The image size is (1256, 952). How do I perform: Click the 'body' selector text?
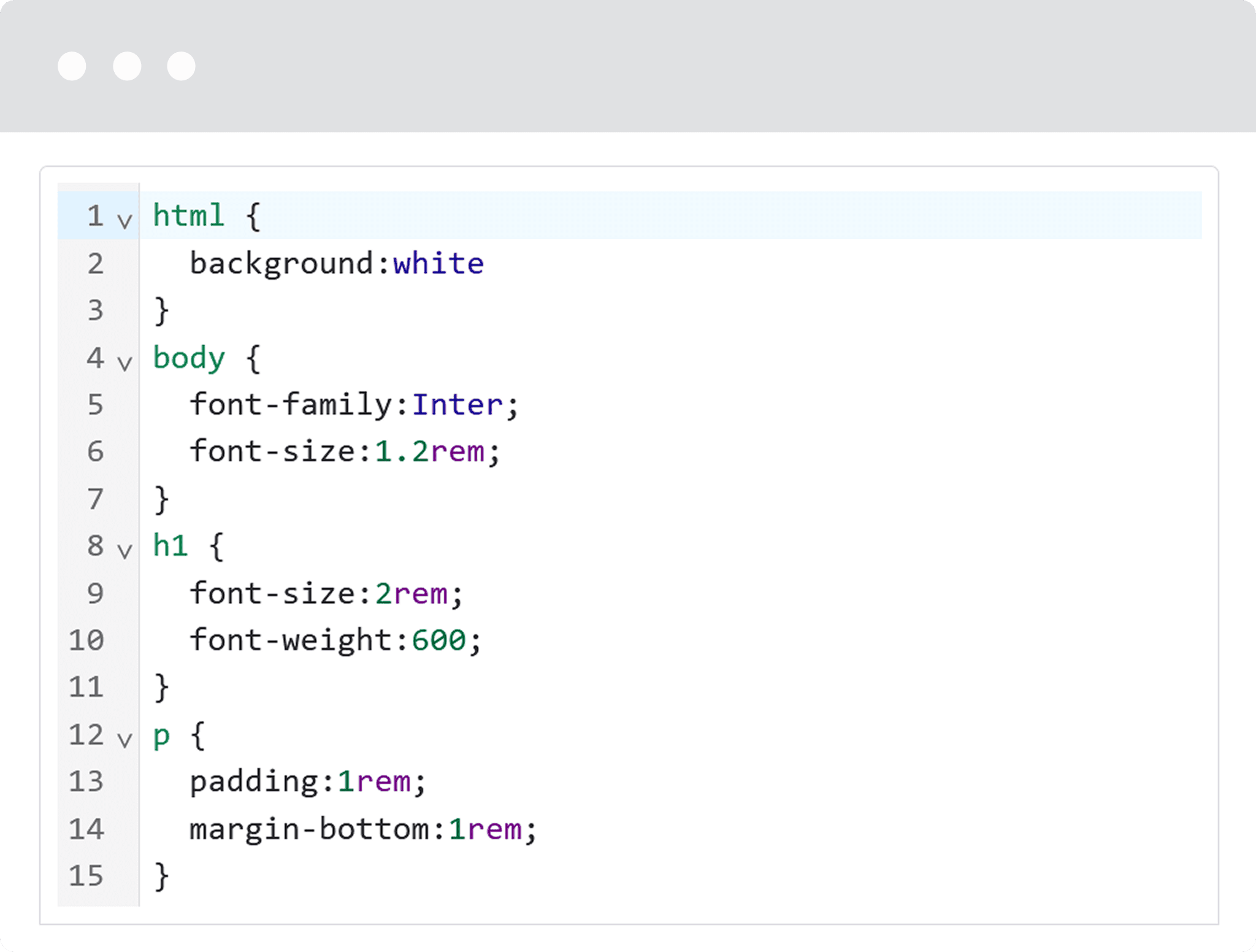coord(188,358)
